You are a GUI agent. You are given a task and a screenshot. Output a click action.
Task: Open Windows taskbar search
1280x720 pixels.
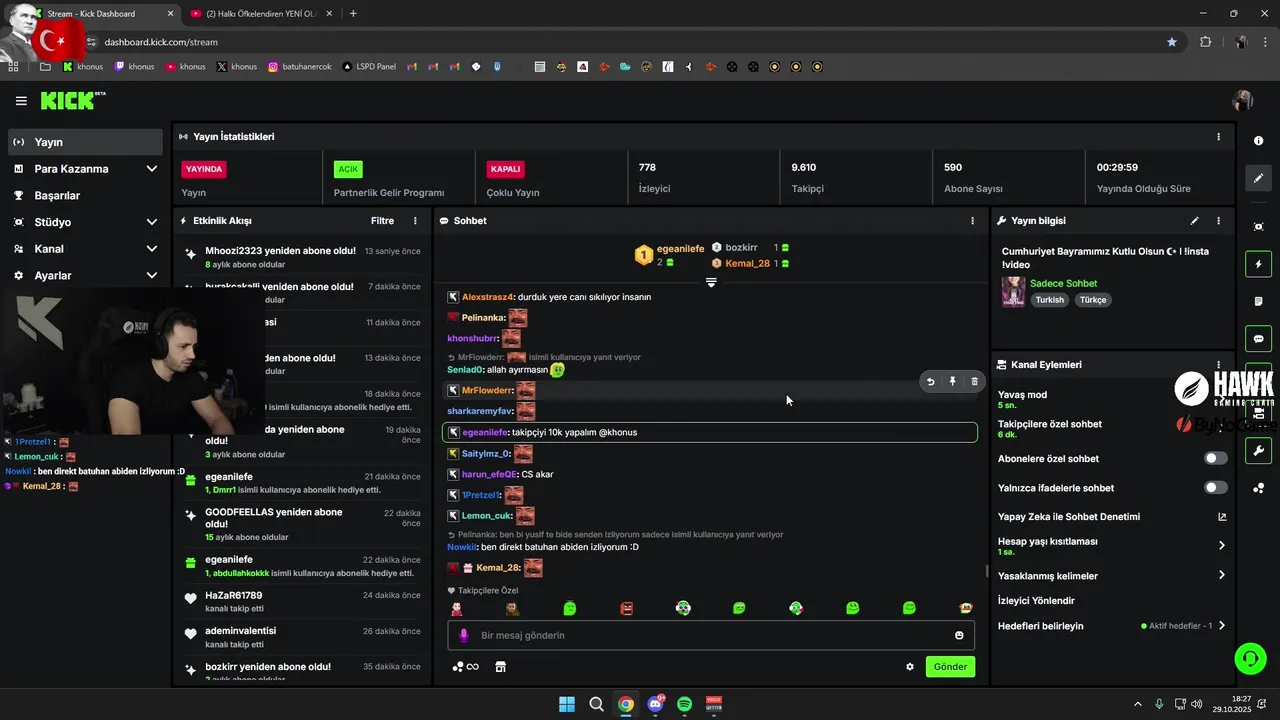click(596, 704)
